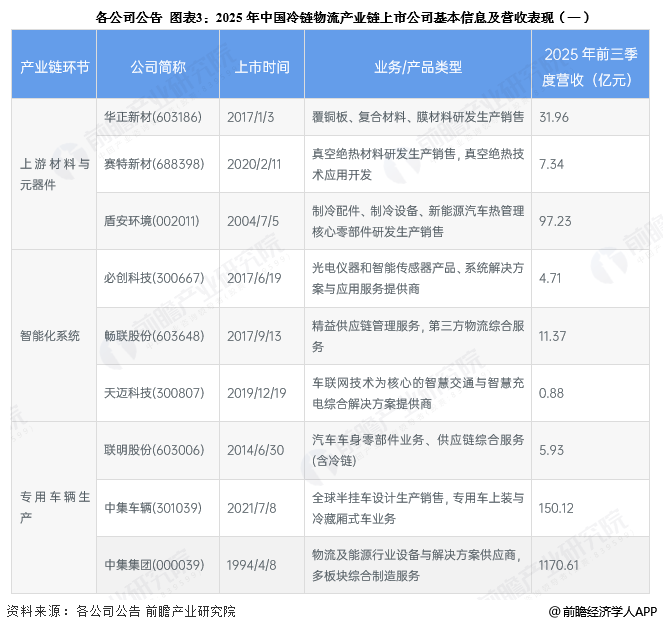Click revenue value 5.93
Screen dimensions: 663x623
[x=551, y=450]
